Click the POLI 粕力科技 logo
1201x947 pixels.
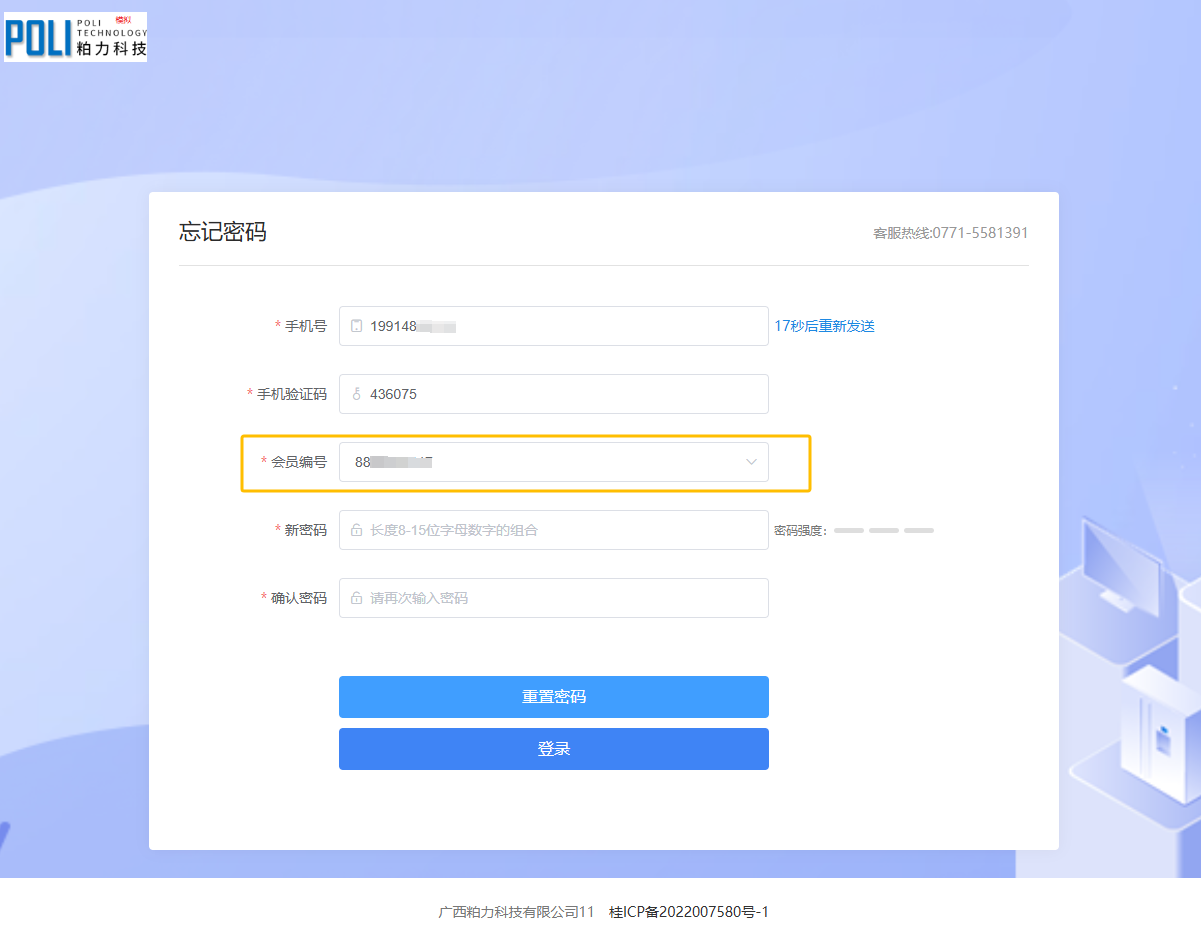(76, 37)
